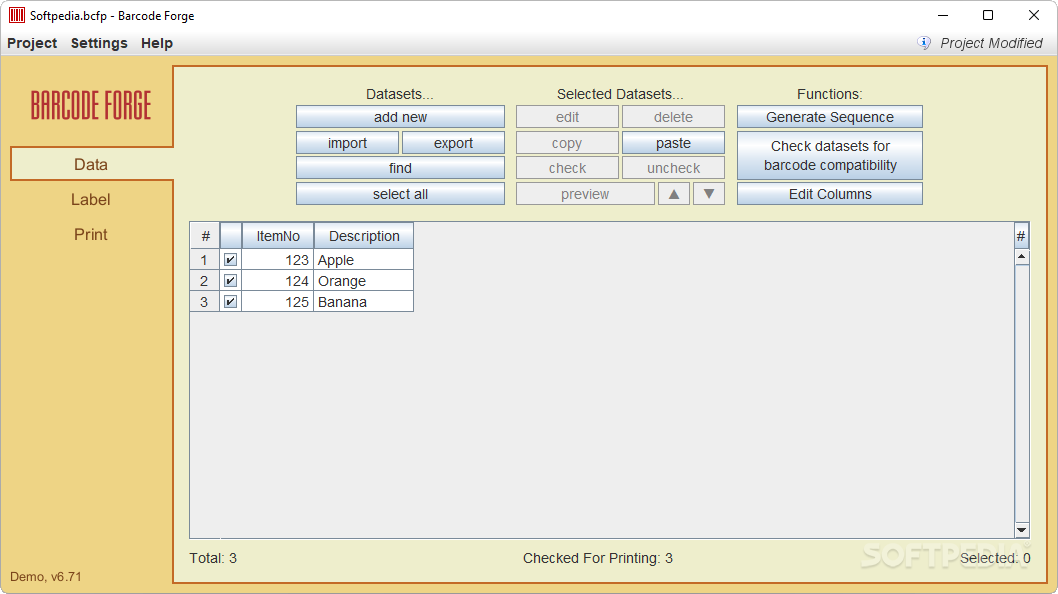This screenshot has width=1058, height=594.
Task: Click the find button
Action: [400, 168]
